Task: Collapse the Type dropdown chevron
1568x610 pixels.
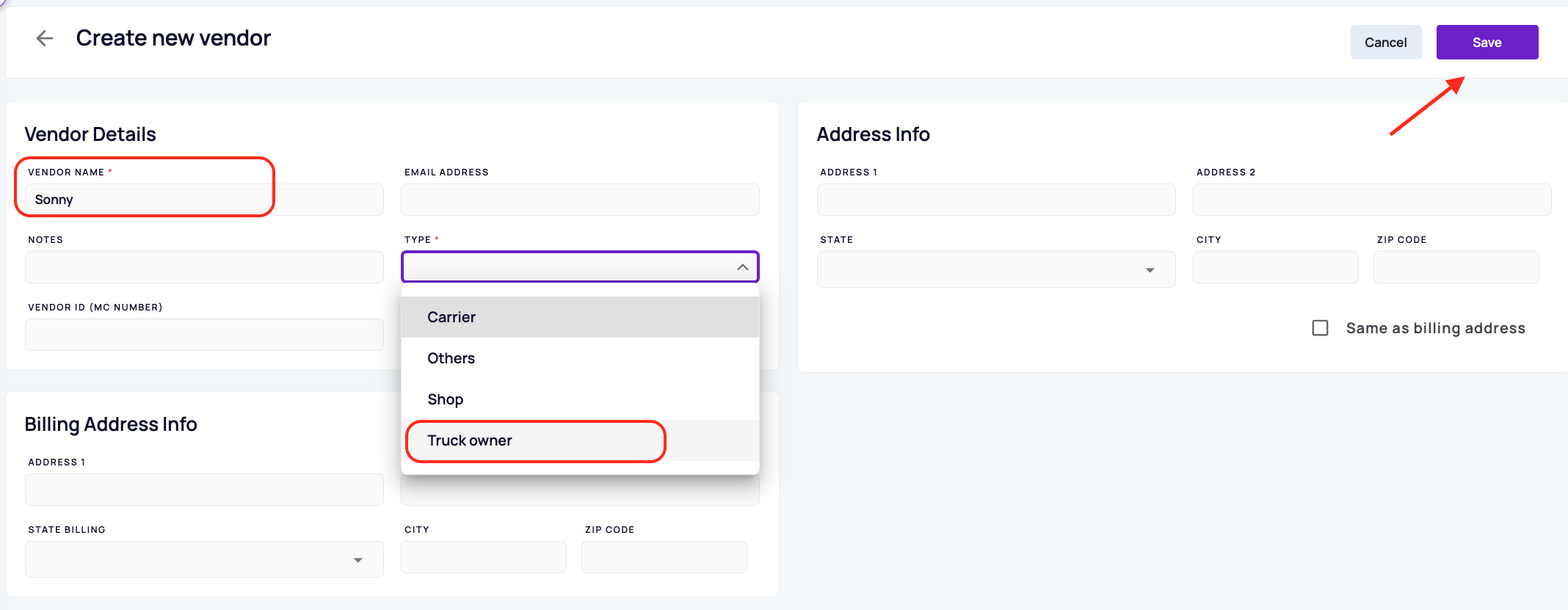Action: tap(742, 267)
